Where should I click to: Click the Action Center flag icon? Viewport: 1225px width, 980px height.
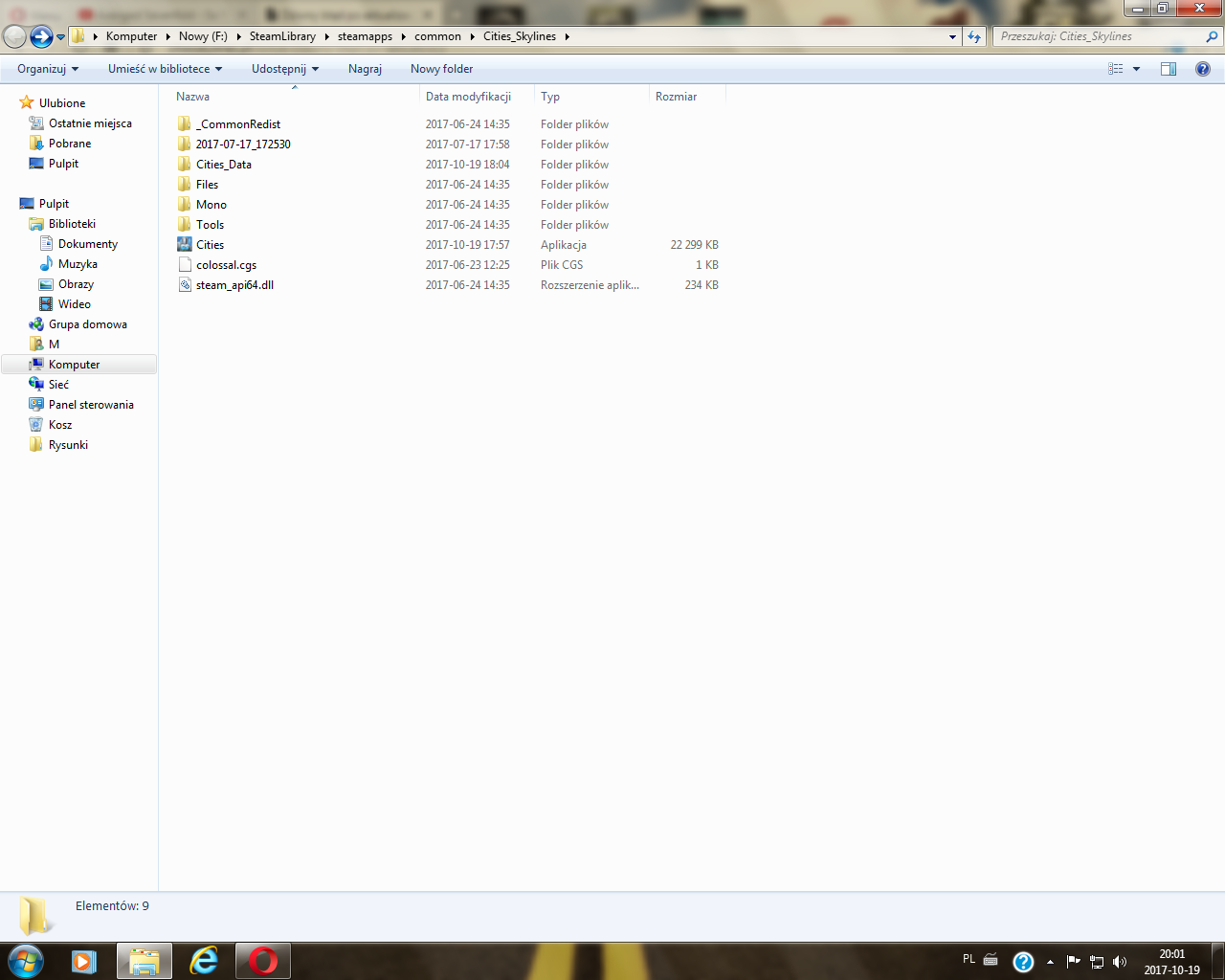point(1073,962)
